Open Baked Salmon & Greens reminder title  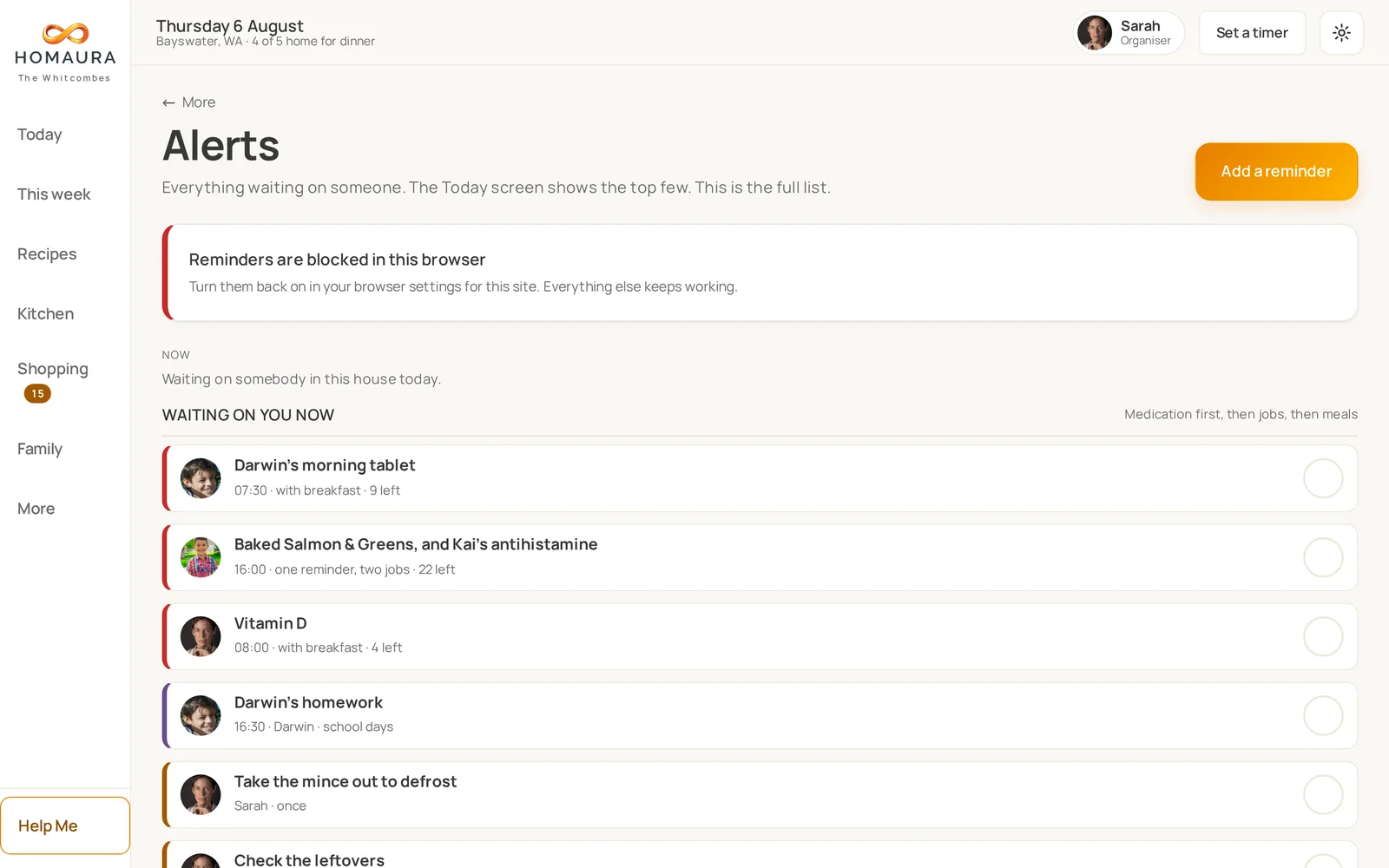pyautogui.click(x=416, y=544)
